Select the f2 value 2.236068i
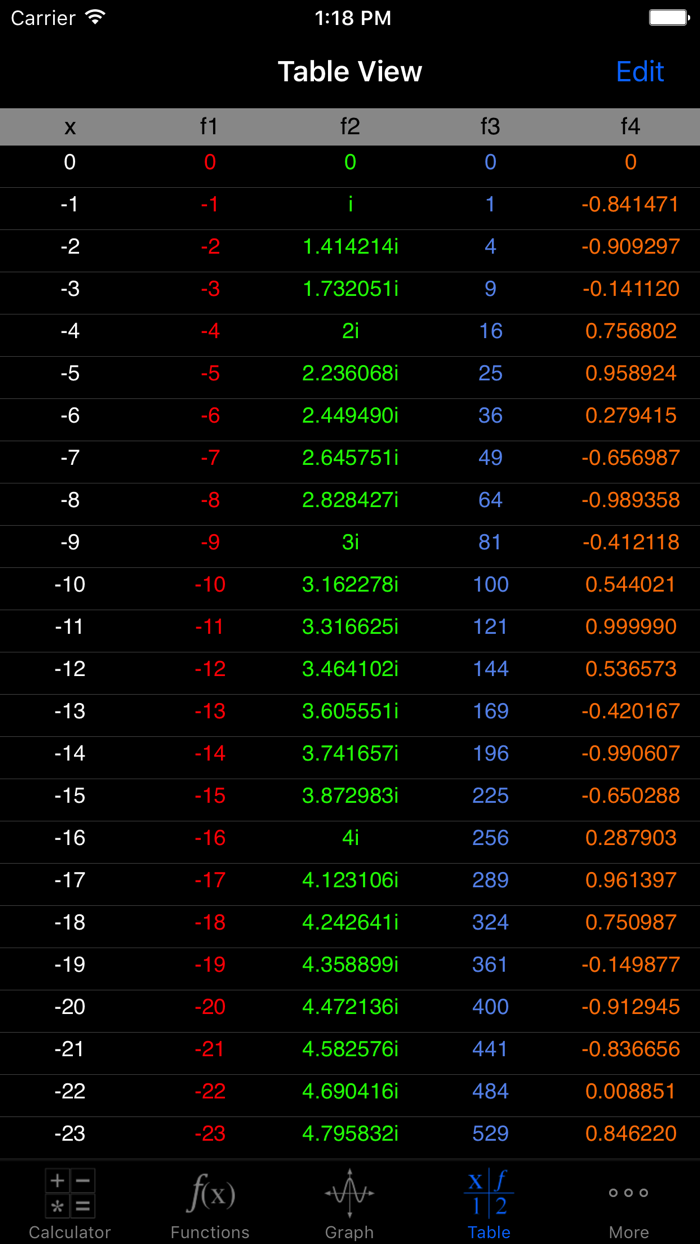The width and height of the screenshot is (700, 1244). pyautogui.click(x=350, y=374)
